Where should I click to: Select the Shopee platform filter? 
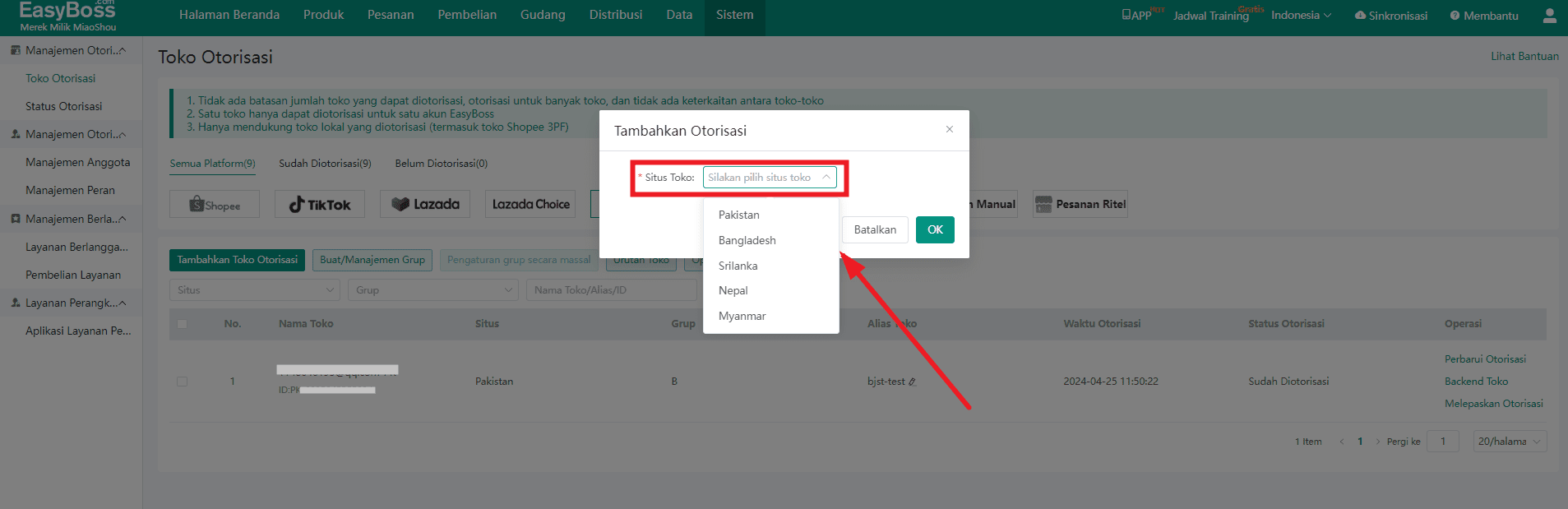215,204
